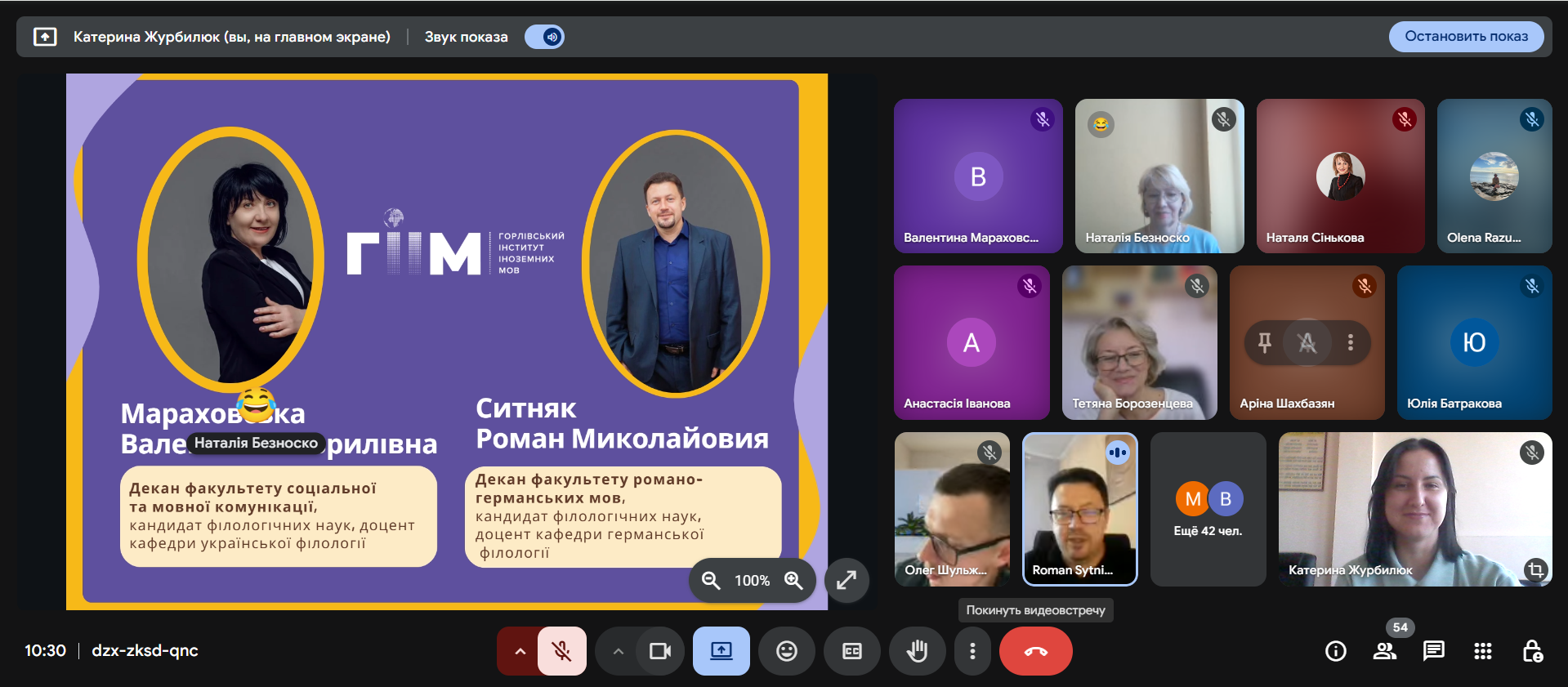The width and height of the screenshot is (1568, 687).
Task: Expand video settings arrow beside camera
Action: click(619, 651)
